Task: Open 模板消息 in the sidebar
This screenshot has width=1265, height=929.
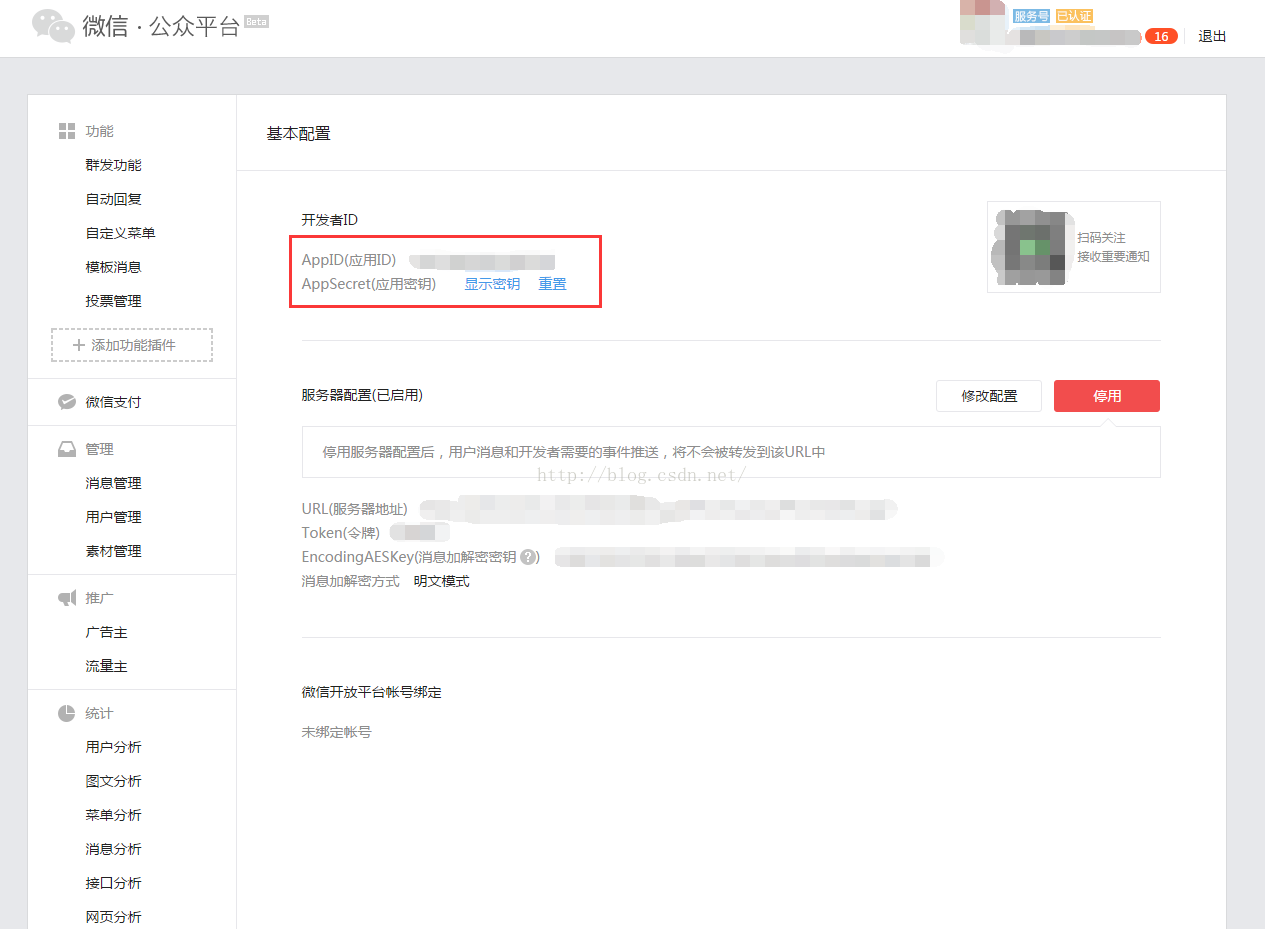Action: pos(114,267)
